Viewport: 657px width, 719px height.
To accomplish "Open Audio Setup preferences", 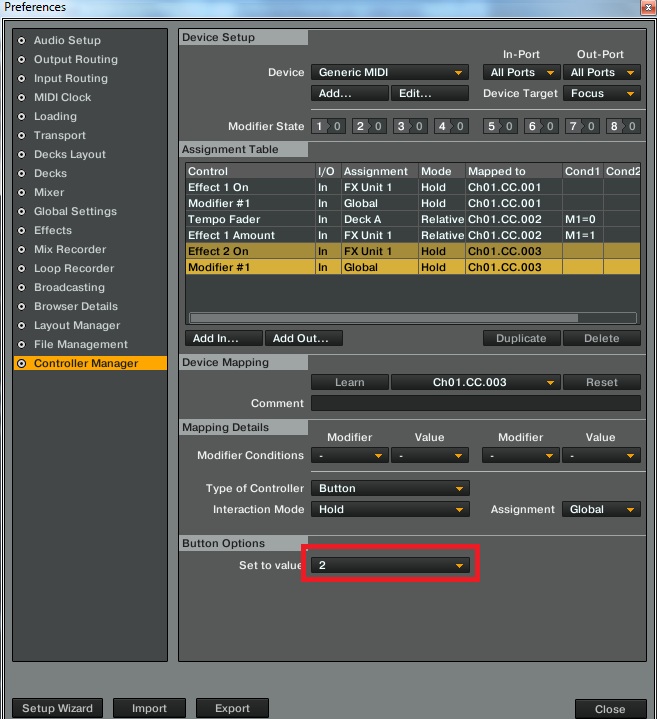I will [x=67, y=40].
